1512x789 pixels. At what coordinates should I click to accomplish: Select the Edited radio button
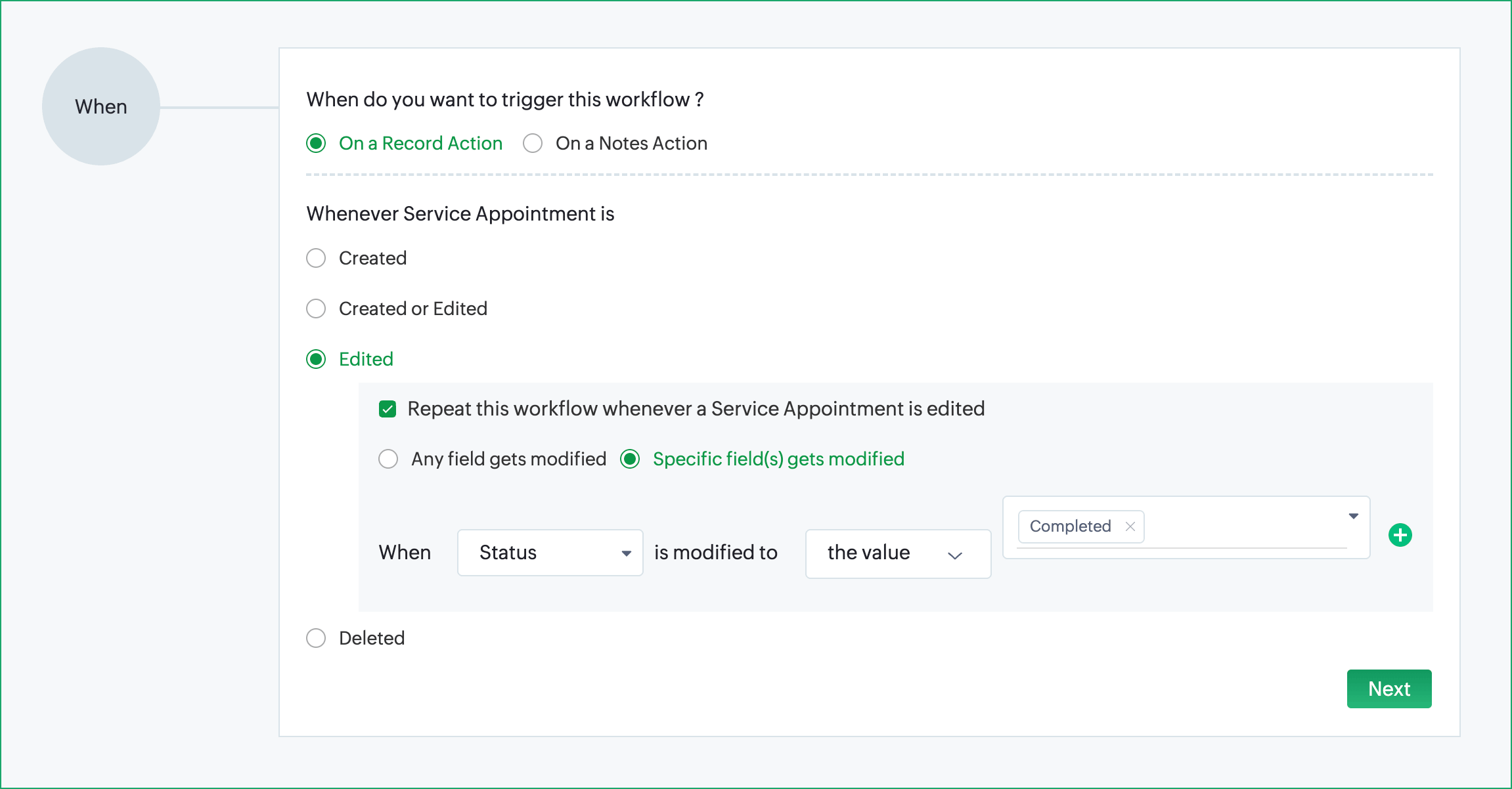click(316, 359)
